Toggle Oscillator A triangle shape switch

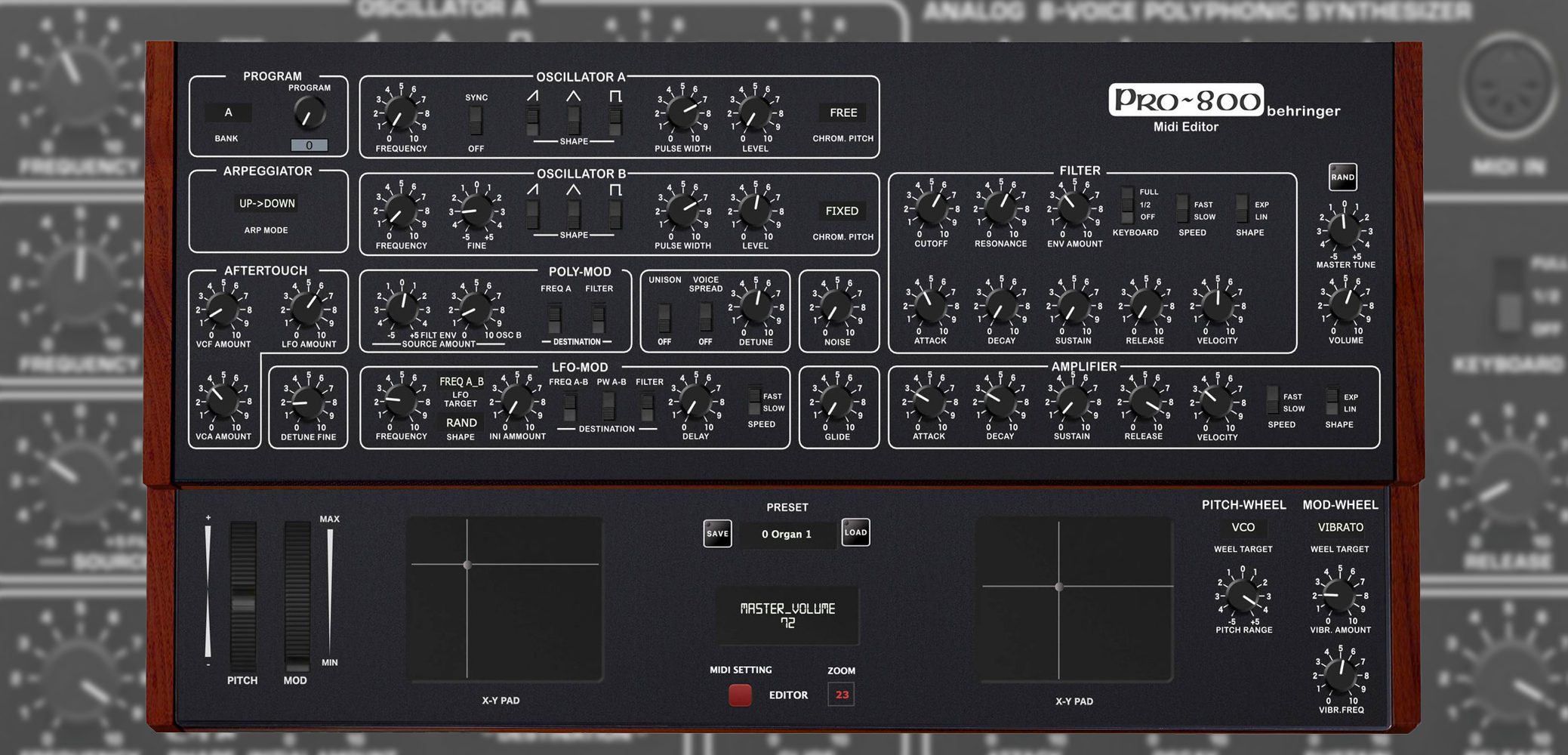tap(574, 121)
